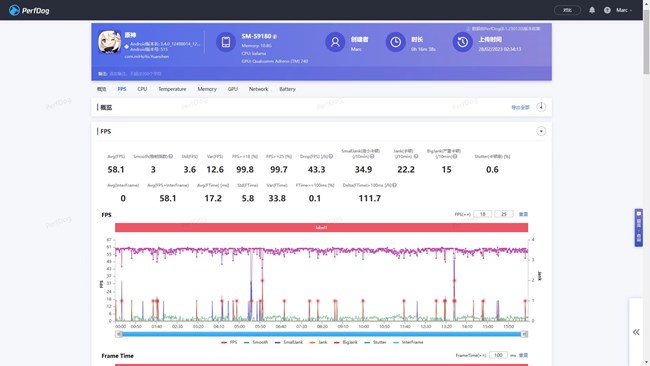Viewport: 650px width, 366px height.
Task: Click info icon next to Drop(FPS) metric
Action: pos(331,156)
